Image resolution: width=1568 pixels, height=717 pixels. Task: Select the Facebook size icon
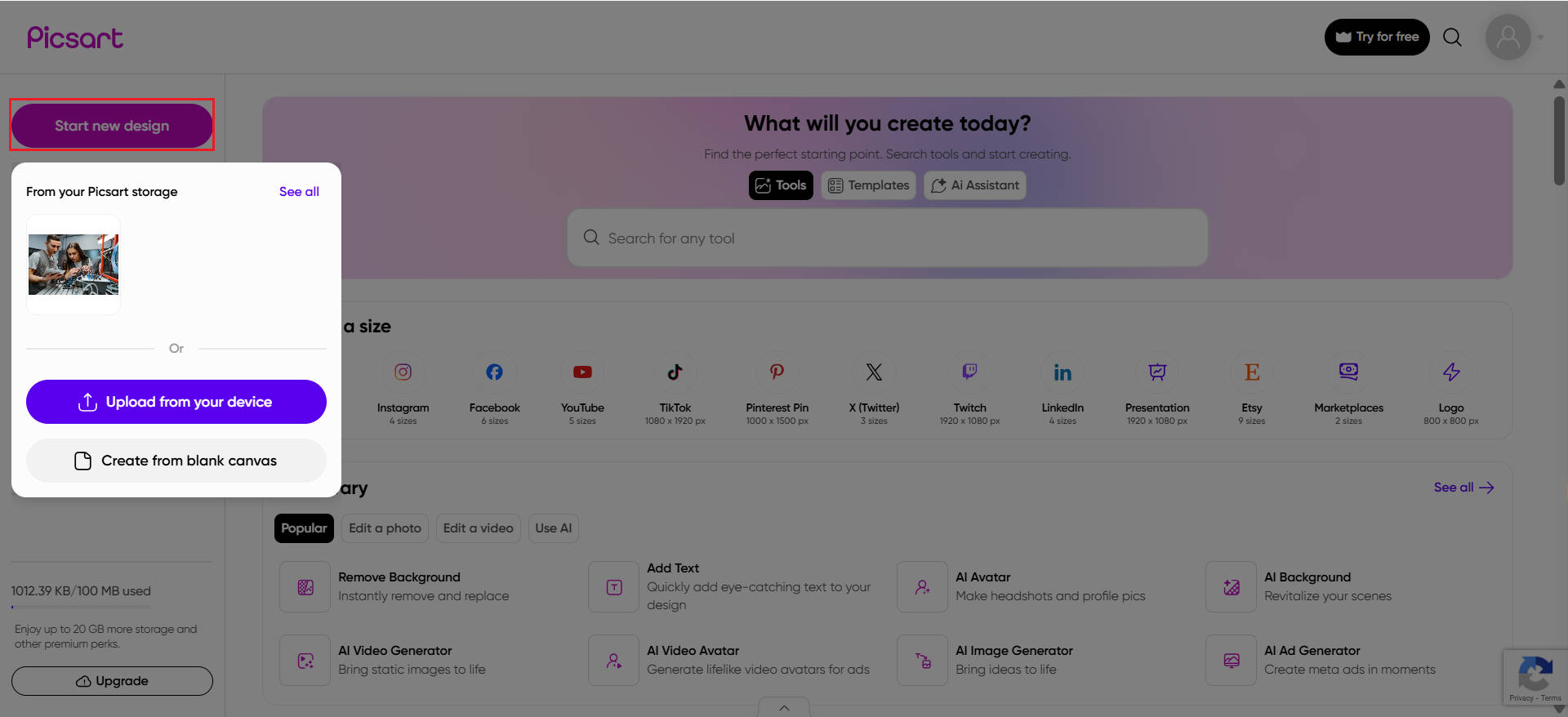pos(495,372)
